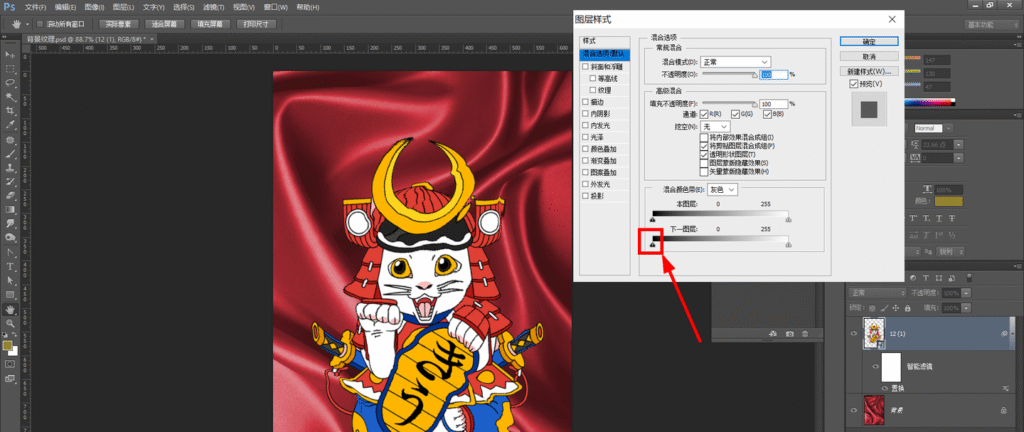This screenshot has height=432, width=1024.
Task: Click the 打印尺寸 button in options bar
Action: [256, 24]
